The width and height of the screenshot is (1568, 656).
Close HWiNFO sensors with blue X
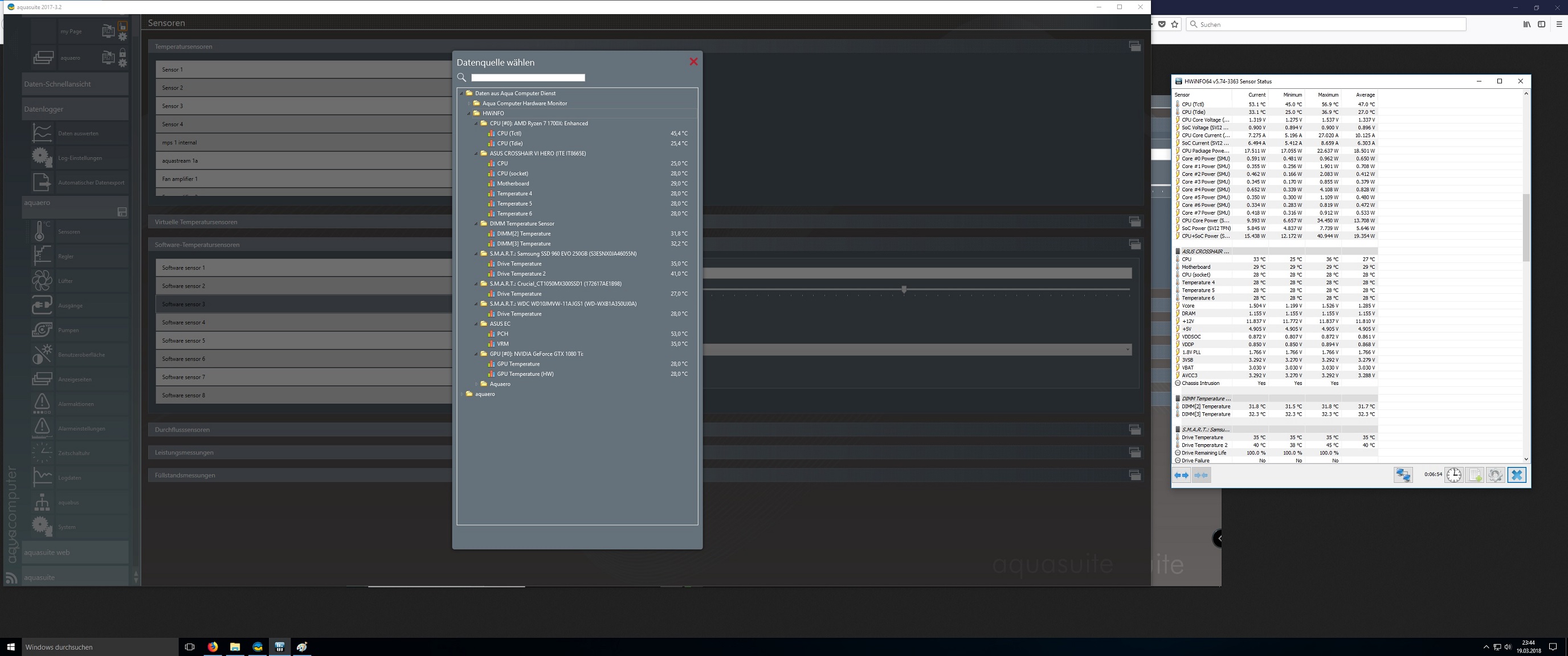point(1516,475)
